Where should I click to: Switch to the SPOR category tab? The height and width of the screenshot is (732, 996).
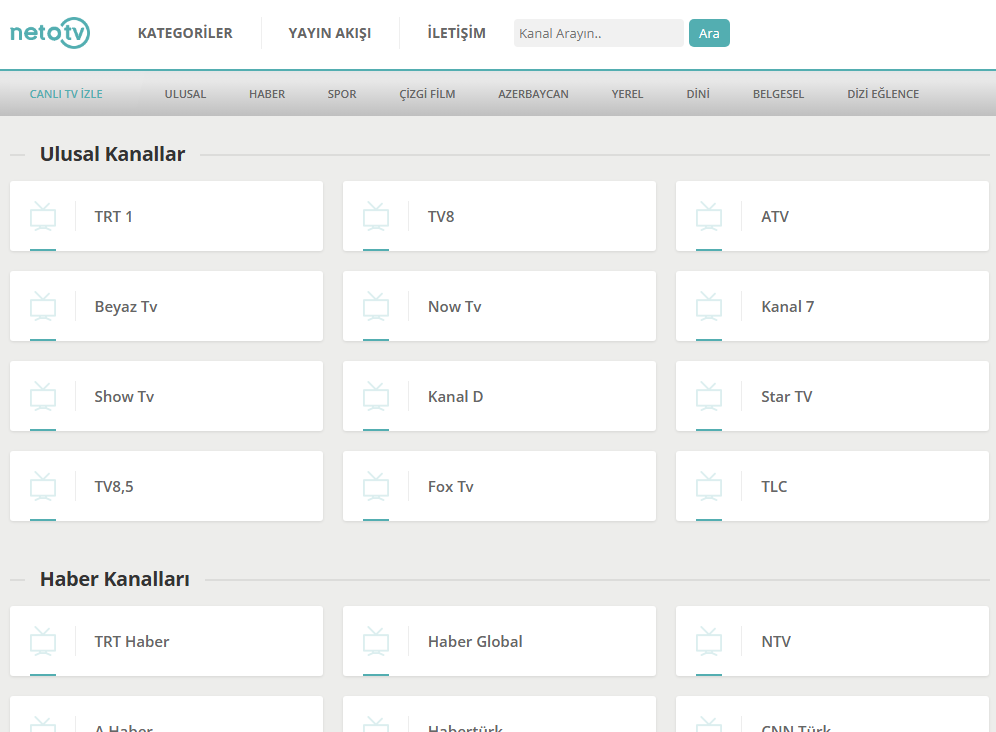(342, 94)
